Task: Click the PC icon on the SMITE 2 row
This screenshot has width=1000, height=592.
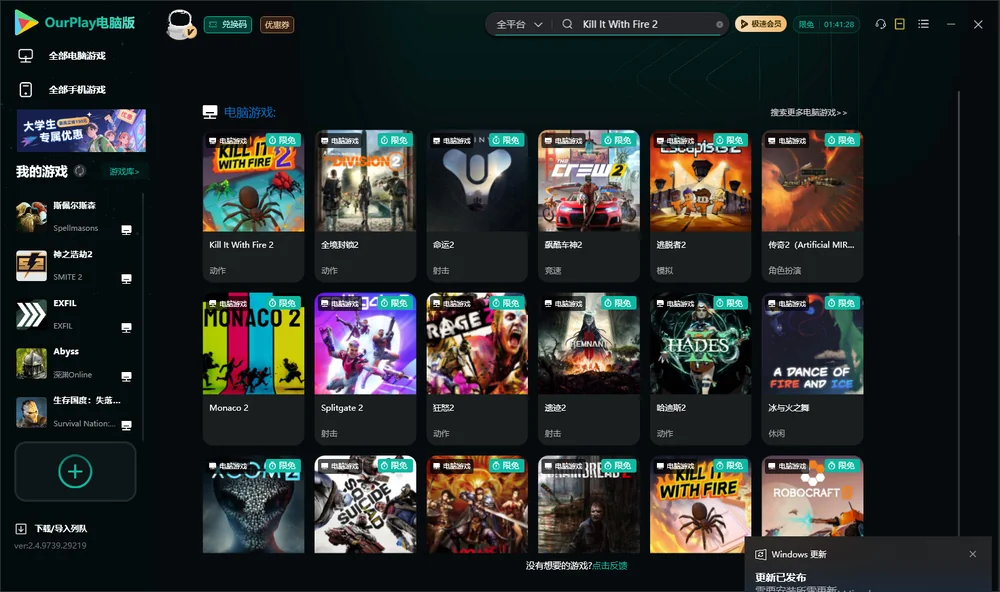Action: click(126, 279)
